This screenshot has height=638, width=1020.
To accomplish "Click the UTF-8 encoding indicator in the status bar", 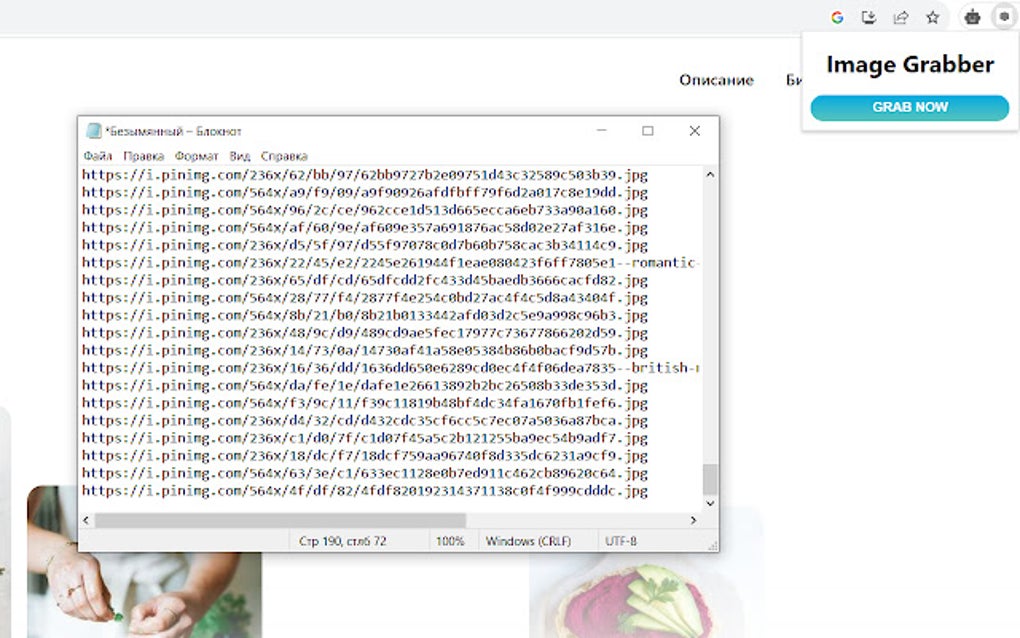I will coord(622,540).
